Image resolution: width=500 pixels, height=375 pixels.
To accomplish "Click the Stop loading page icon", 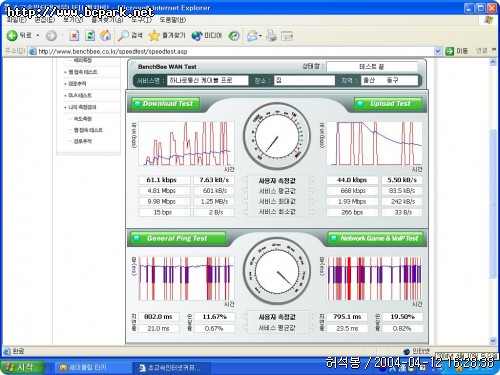I will [74, 35].
